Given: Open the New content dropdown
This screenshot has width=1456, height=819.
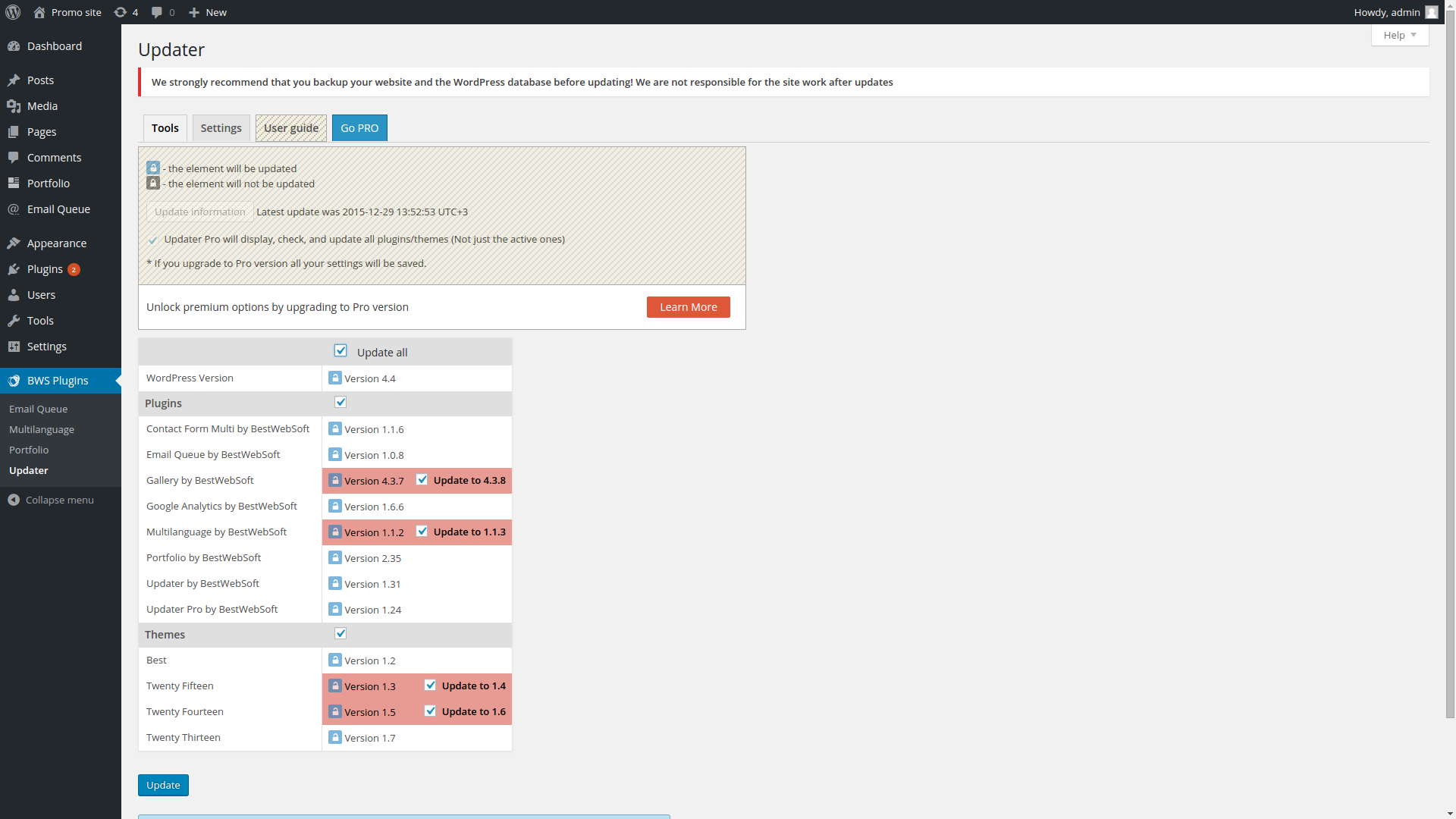Looking at the screenshot, I should pyautogui.click(x=208, y=12).
